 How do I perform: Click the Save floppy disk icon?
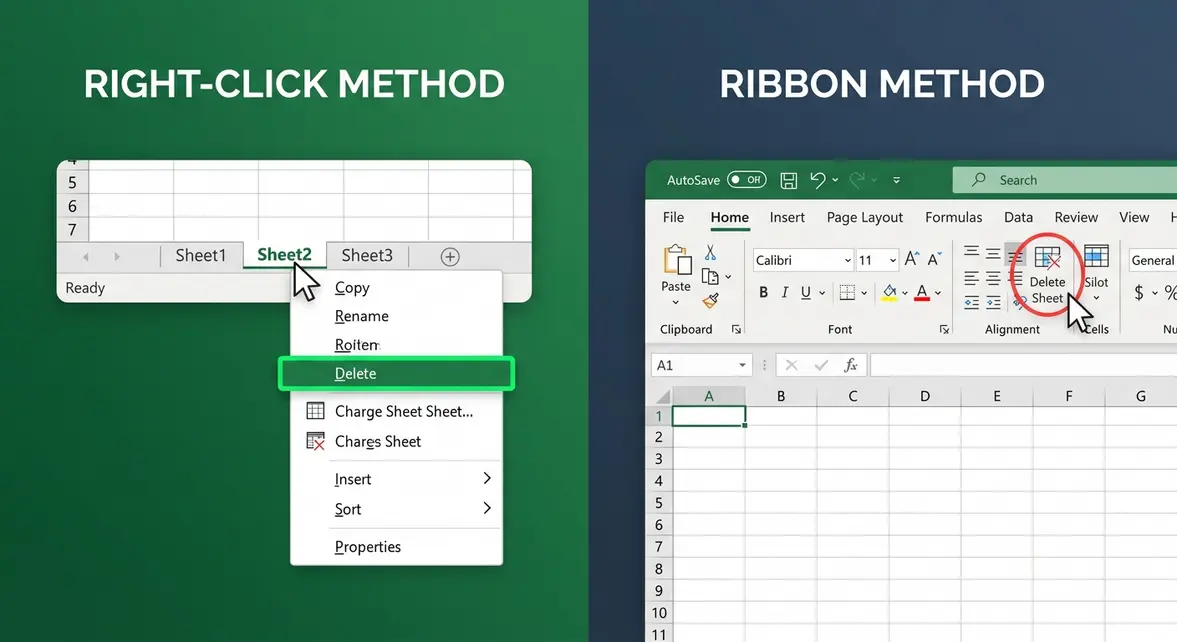[788, 180]
